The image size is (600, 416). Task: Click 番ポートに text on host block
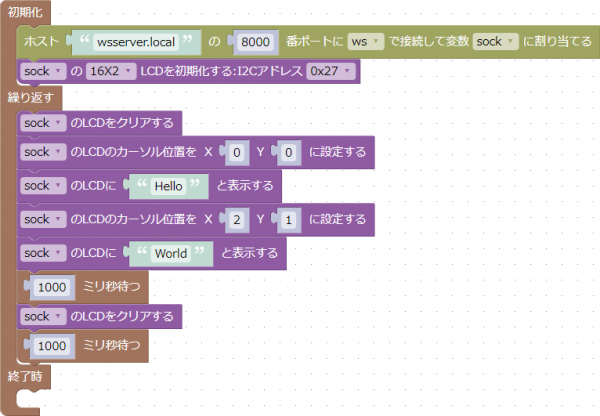pos(315,41)
